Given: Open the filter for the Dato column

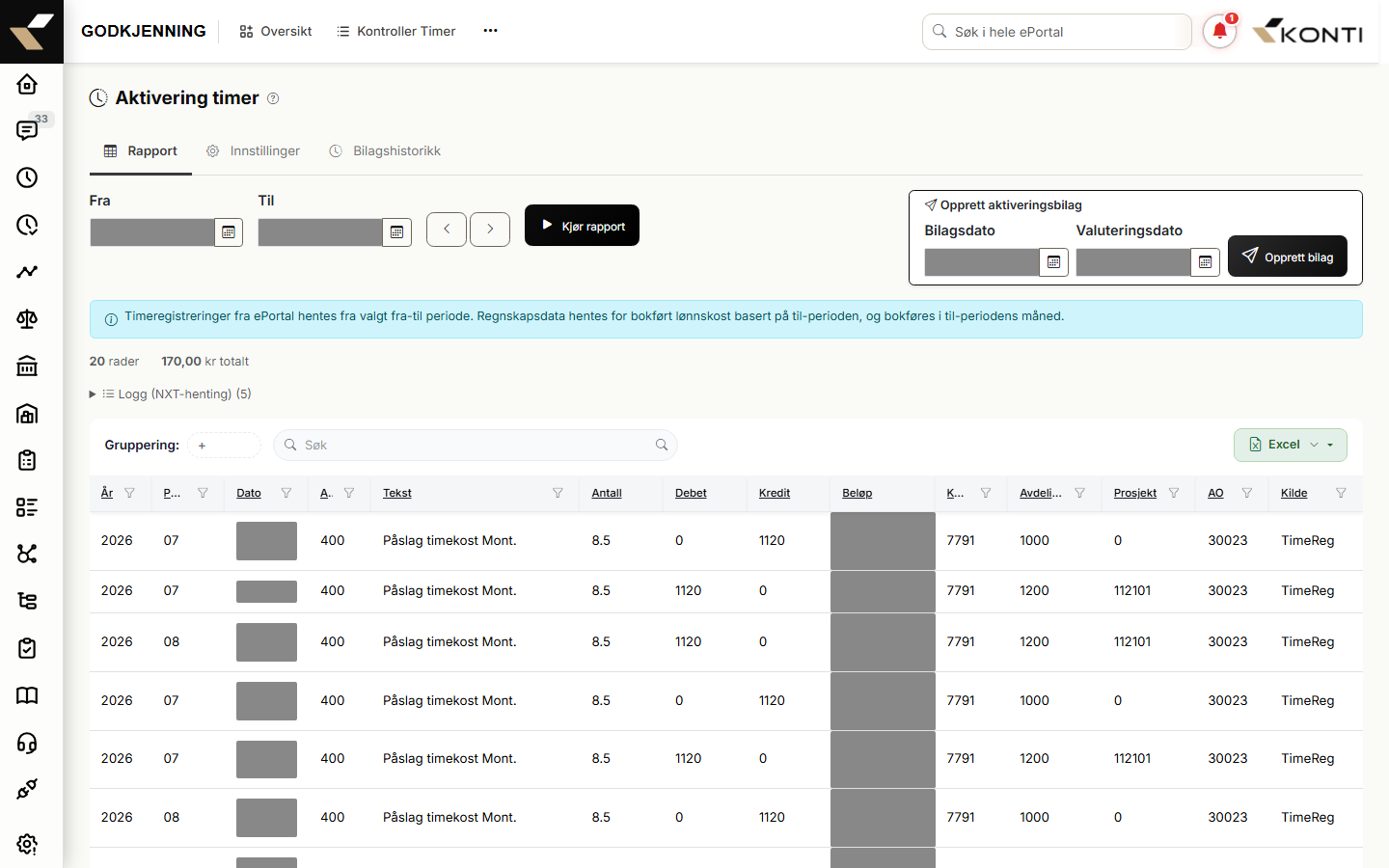Looking at the screenshot, I should point(286,493).
